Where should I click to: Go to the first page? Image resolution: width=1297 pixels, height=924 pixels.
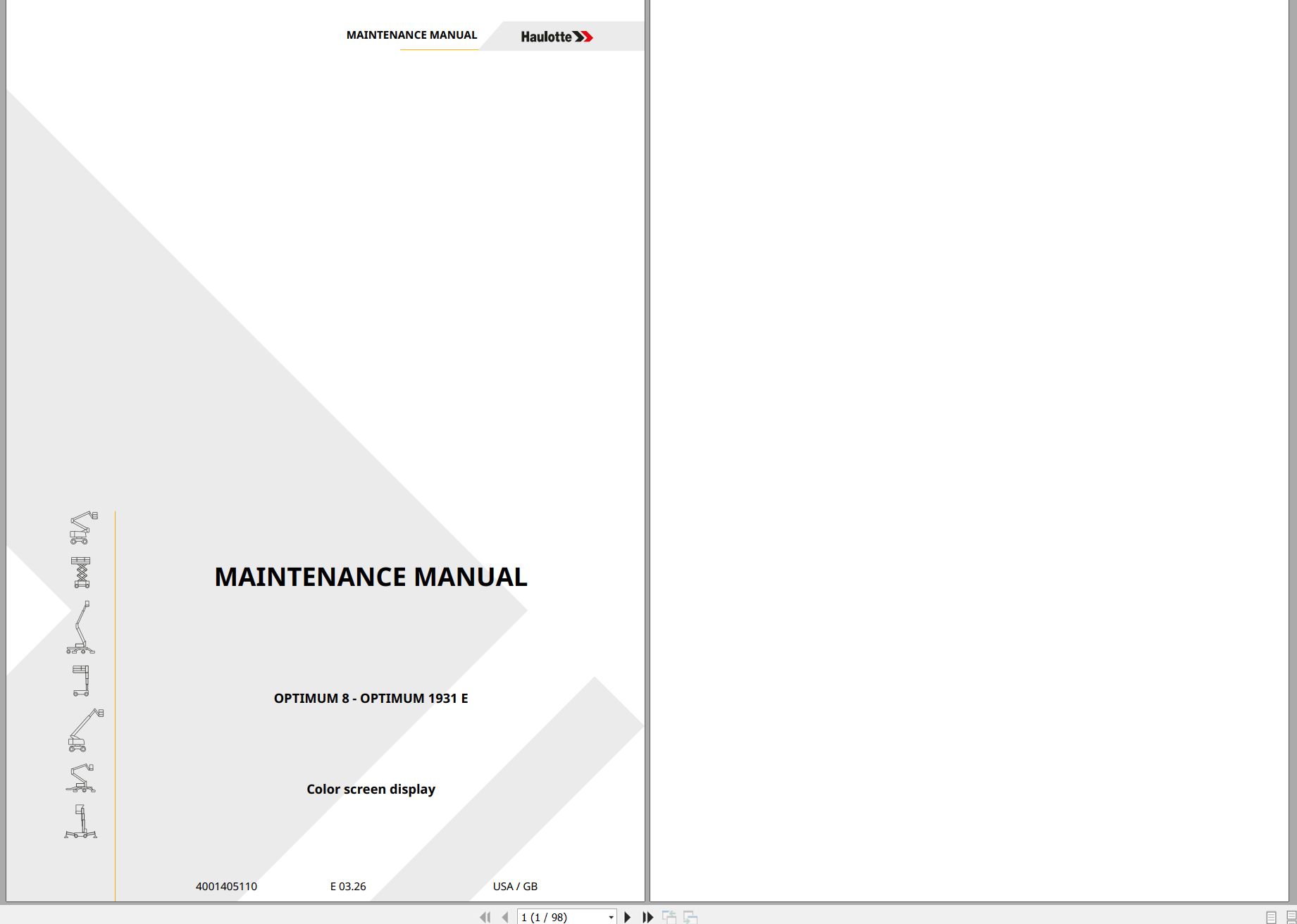pyautogui.click(x=485, y=917)
